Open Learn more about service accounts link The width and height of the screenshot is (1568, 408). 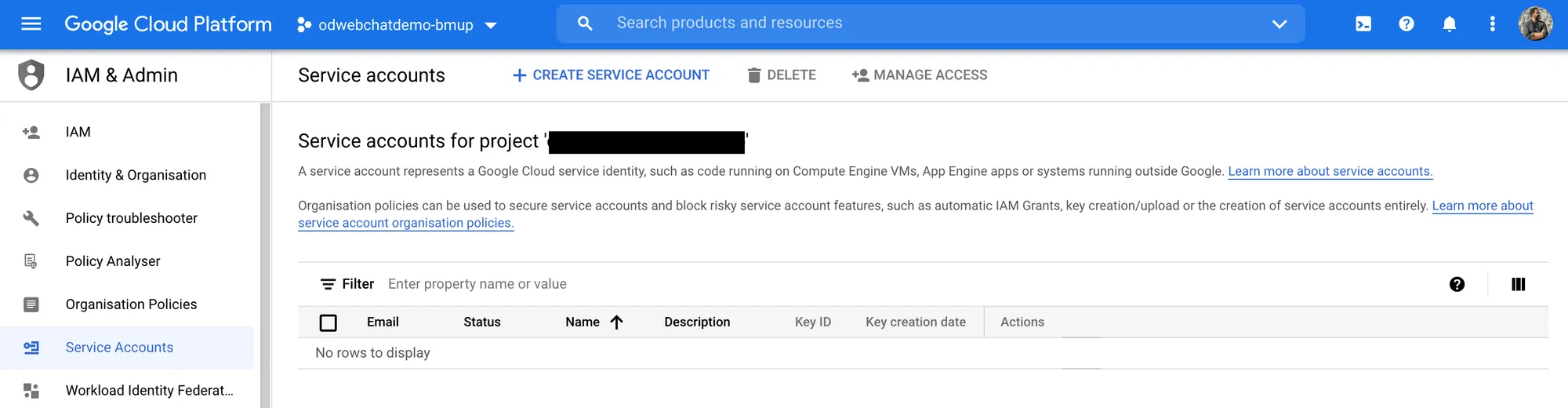coord(1330,171)
